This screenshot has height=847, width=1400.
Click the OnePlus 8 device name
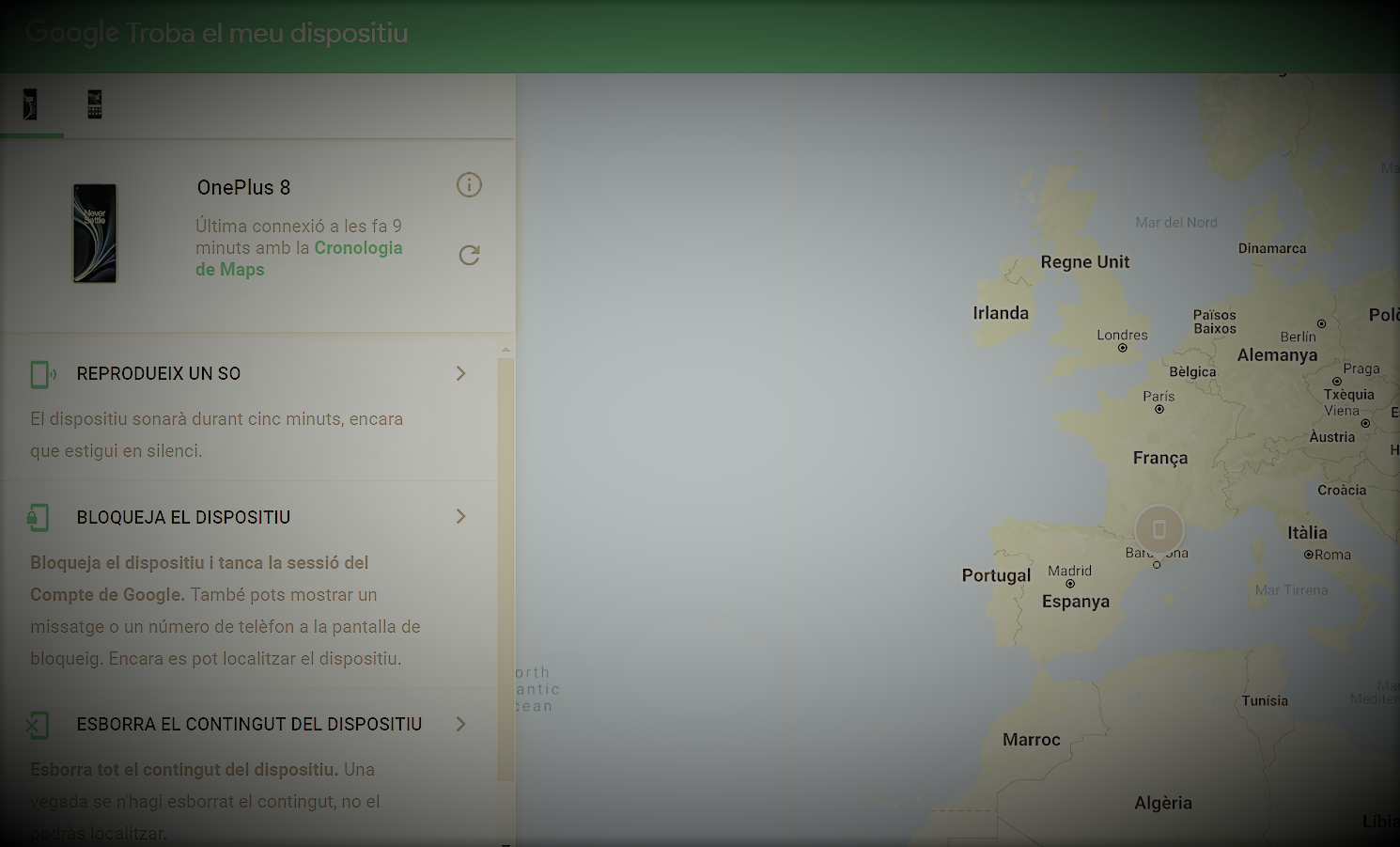[243, 187]
